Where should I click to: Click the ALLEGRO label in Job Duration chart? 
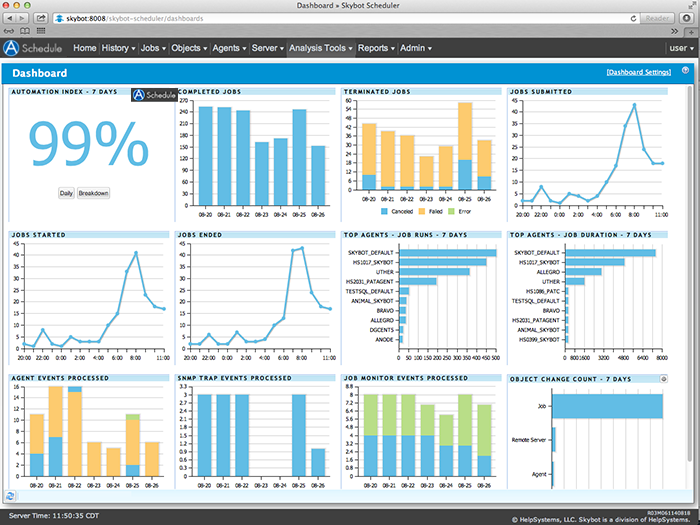point(548,272)
